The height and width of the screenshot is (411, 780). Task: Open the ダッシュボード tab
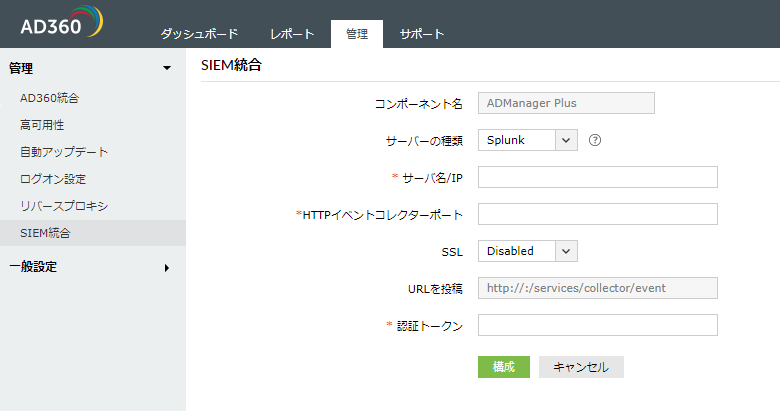click(x=199, y=34)
